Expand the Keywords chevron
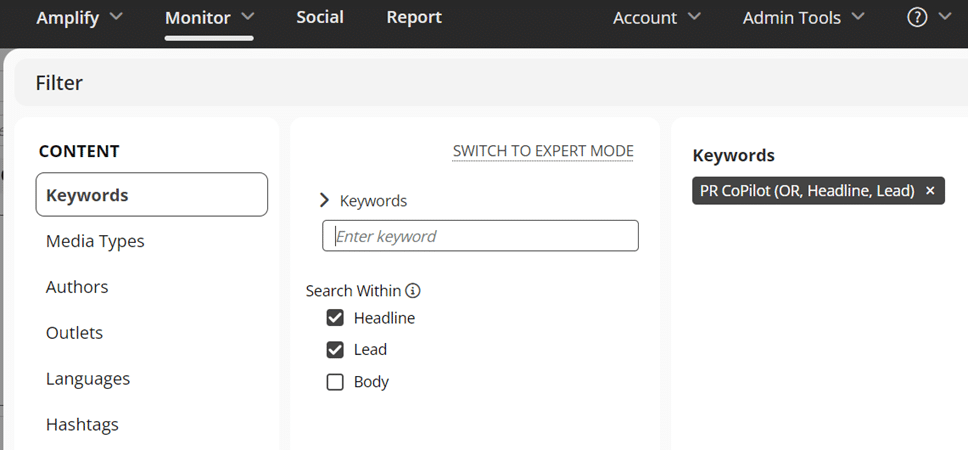Viewport: 968px width, 450px height. pyautogui.click(x=324, y=200)
